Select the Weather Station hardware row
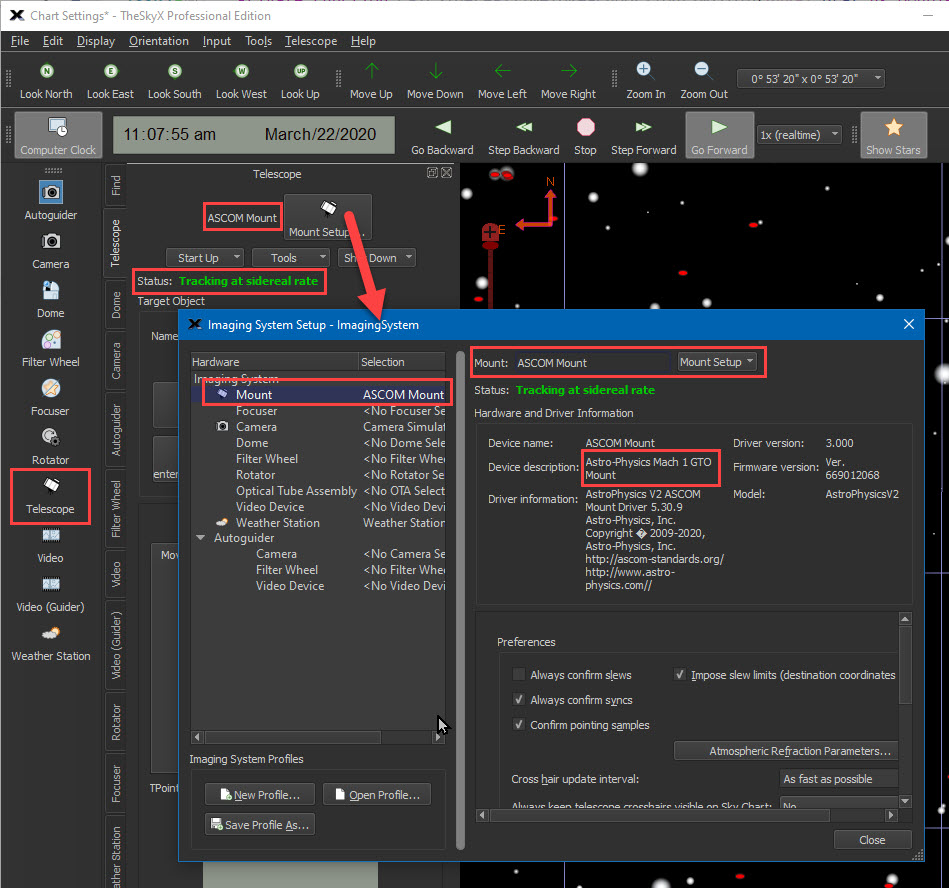 pyautogui.click(x=318, y=523)
